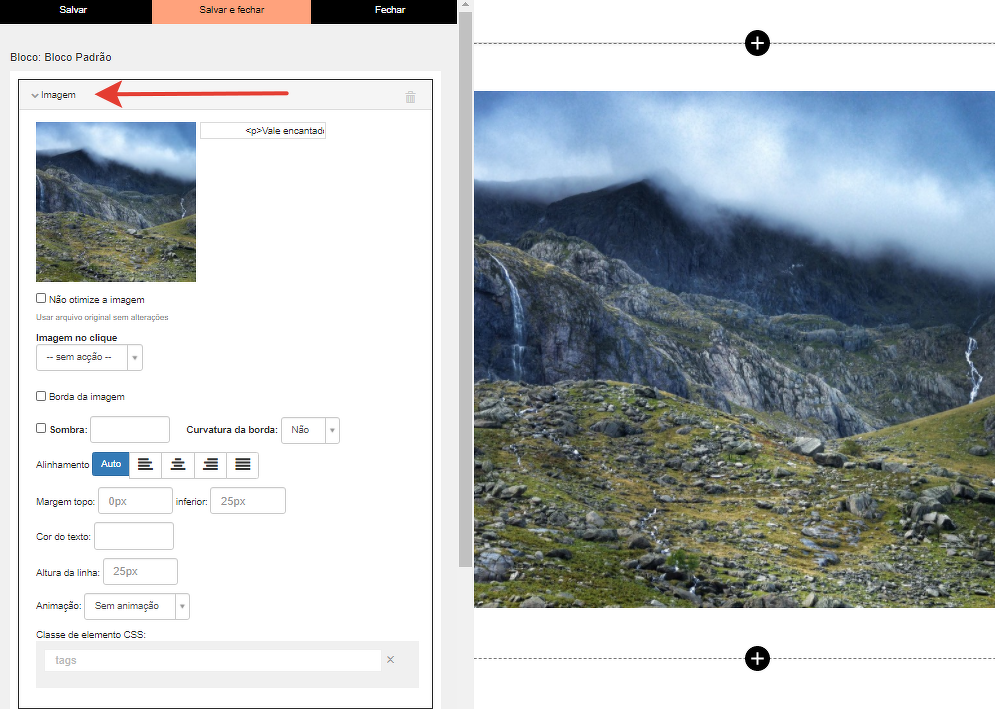The height and width of the screenshot is (709, 995).
Task: Click the plus icon above the image
Action: (758, 43)
